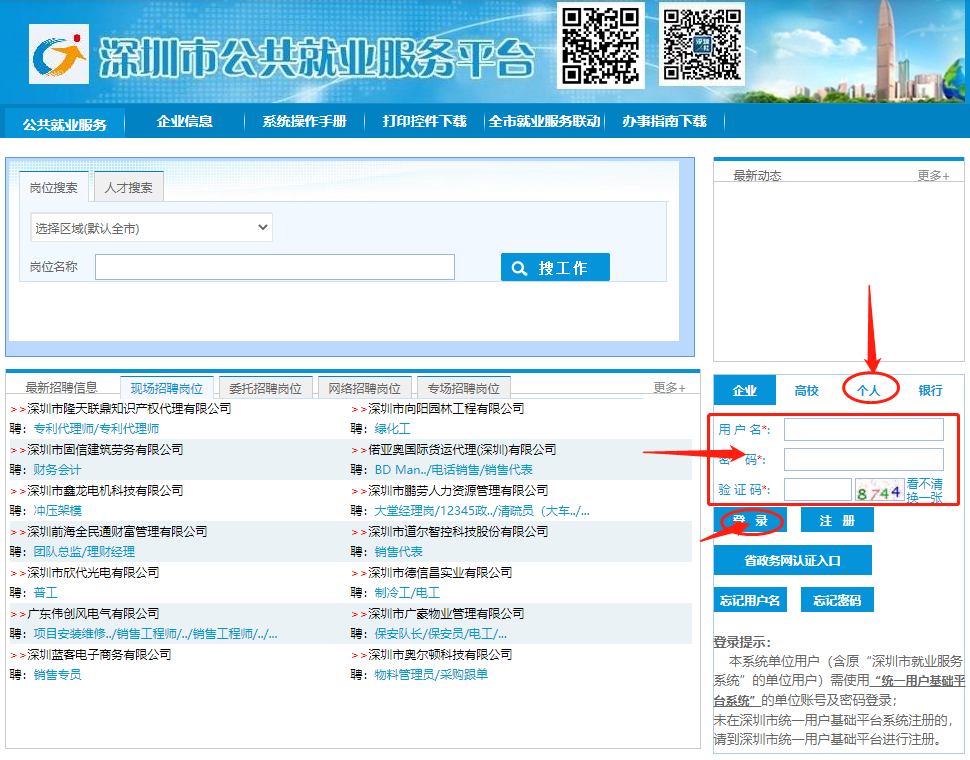Click the 用户名 input field
This screenshot has height=760, width=970.
point(863,428)
